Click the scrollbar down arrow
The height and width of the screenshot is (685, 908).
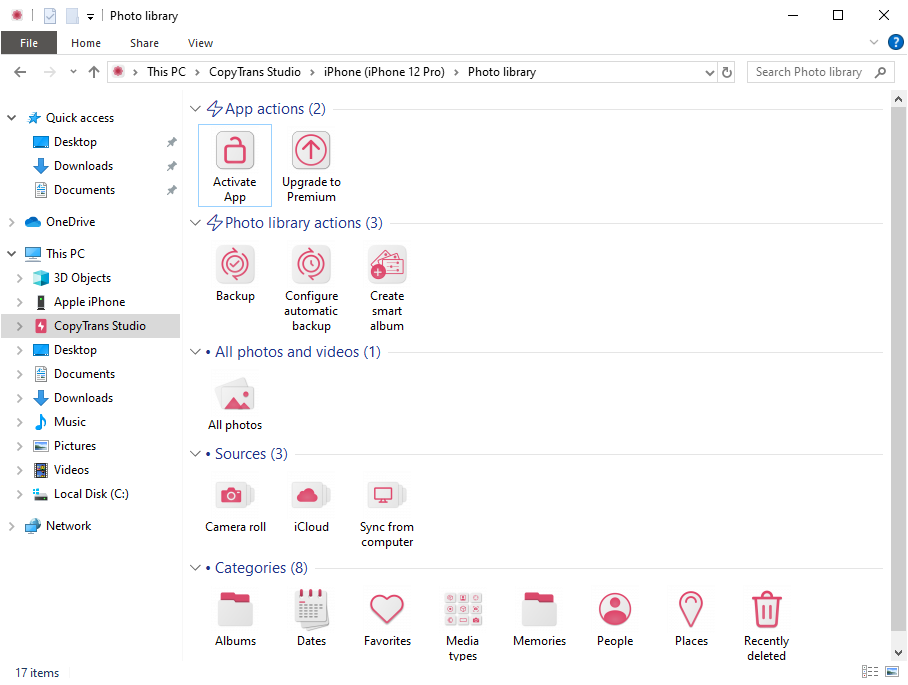898,653
